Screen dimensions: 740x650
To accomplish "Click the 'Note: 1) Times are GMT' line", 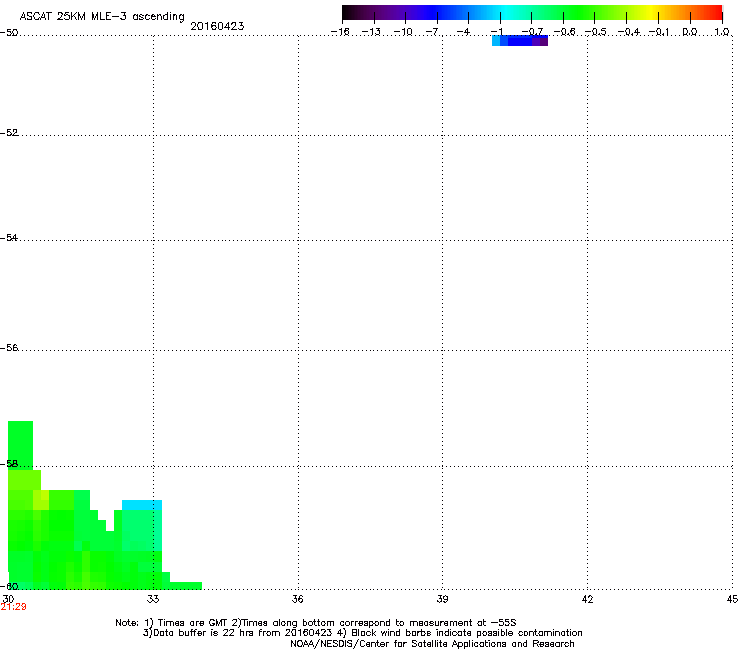I will click(x=316, y=623).
